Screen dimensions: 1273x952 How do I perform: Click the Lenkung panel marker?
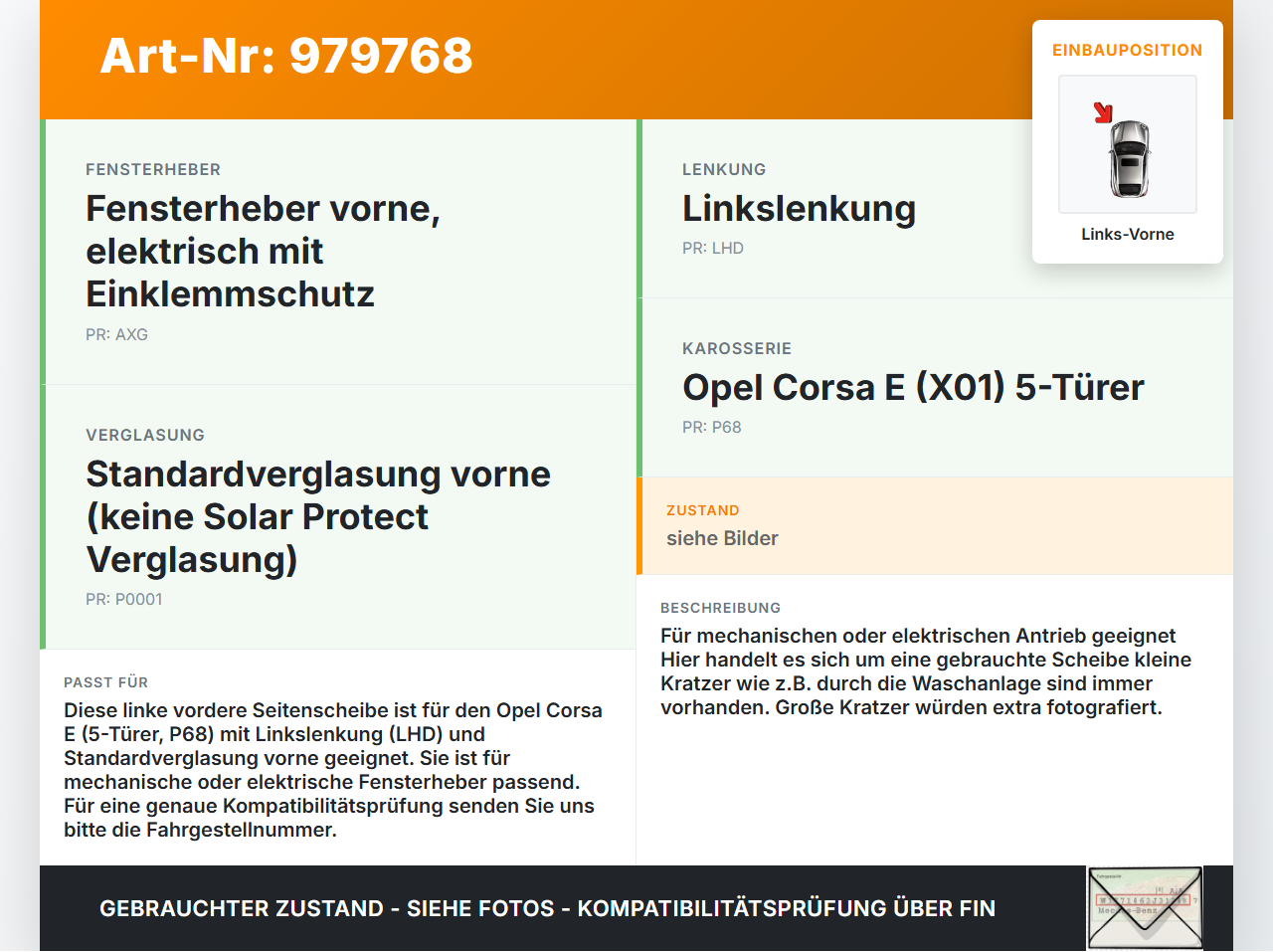point(639,207)
